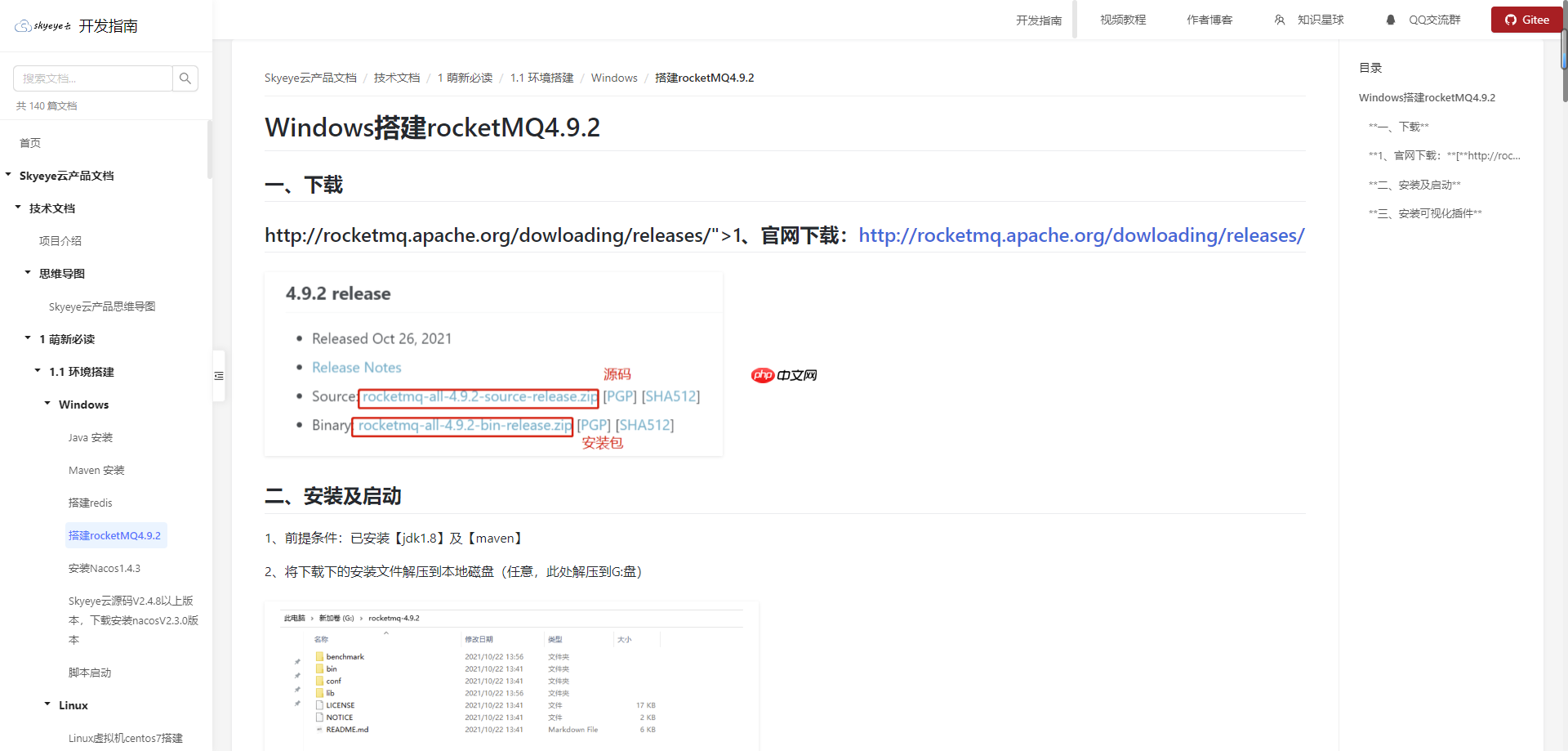Click the bell icon beside QQ交流群
The image size is (1568, 751).
coord(1391,19)
